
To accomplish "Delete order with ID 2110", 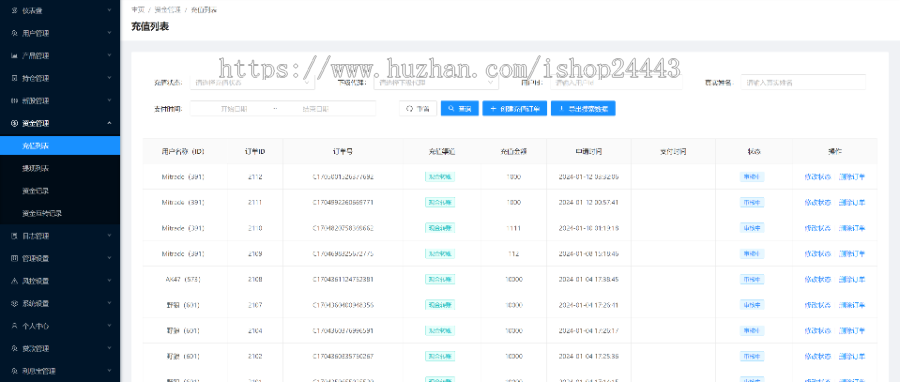I will click(x=852, y=228).
